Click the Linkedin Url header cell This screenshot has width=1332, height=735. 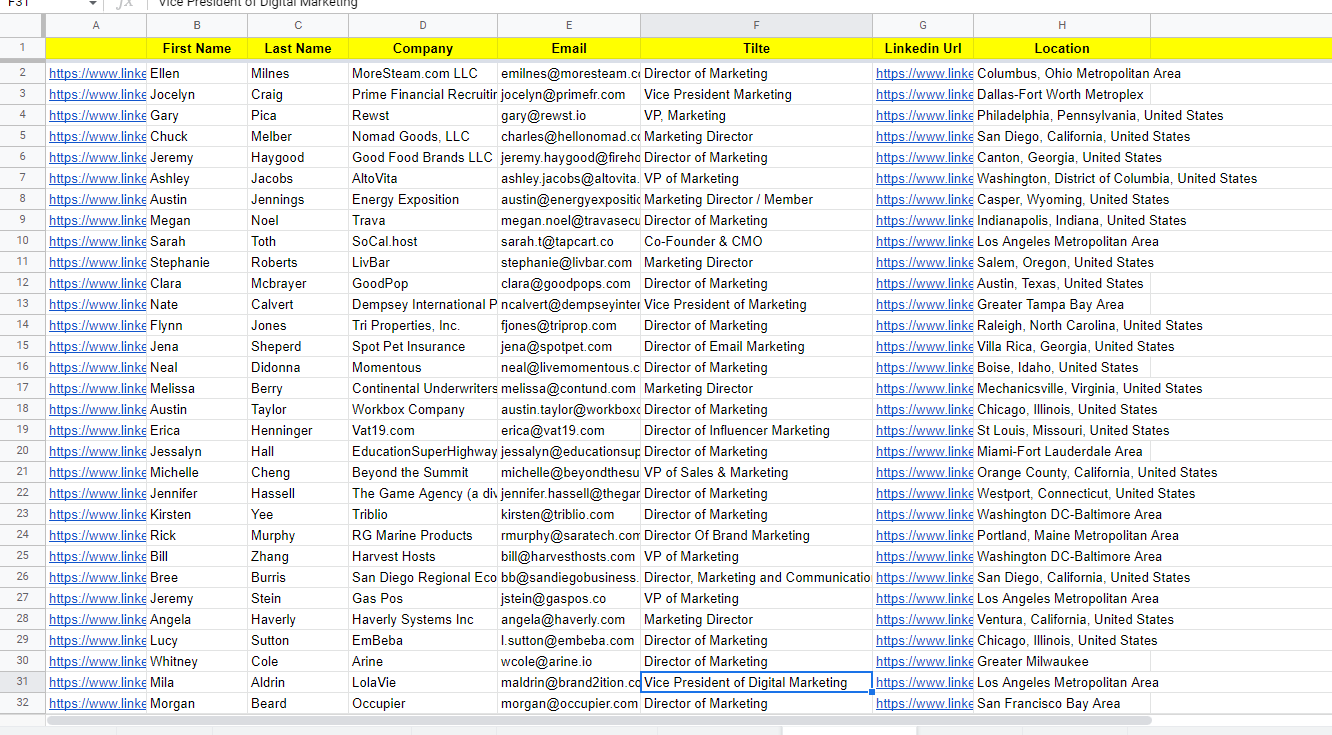pyautogui.click(x=923, y=48)
